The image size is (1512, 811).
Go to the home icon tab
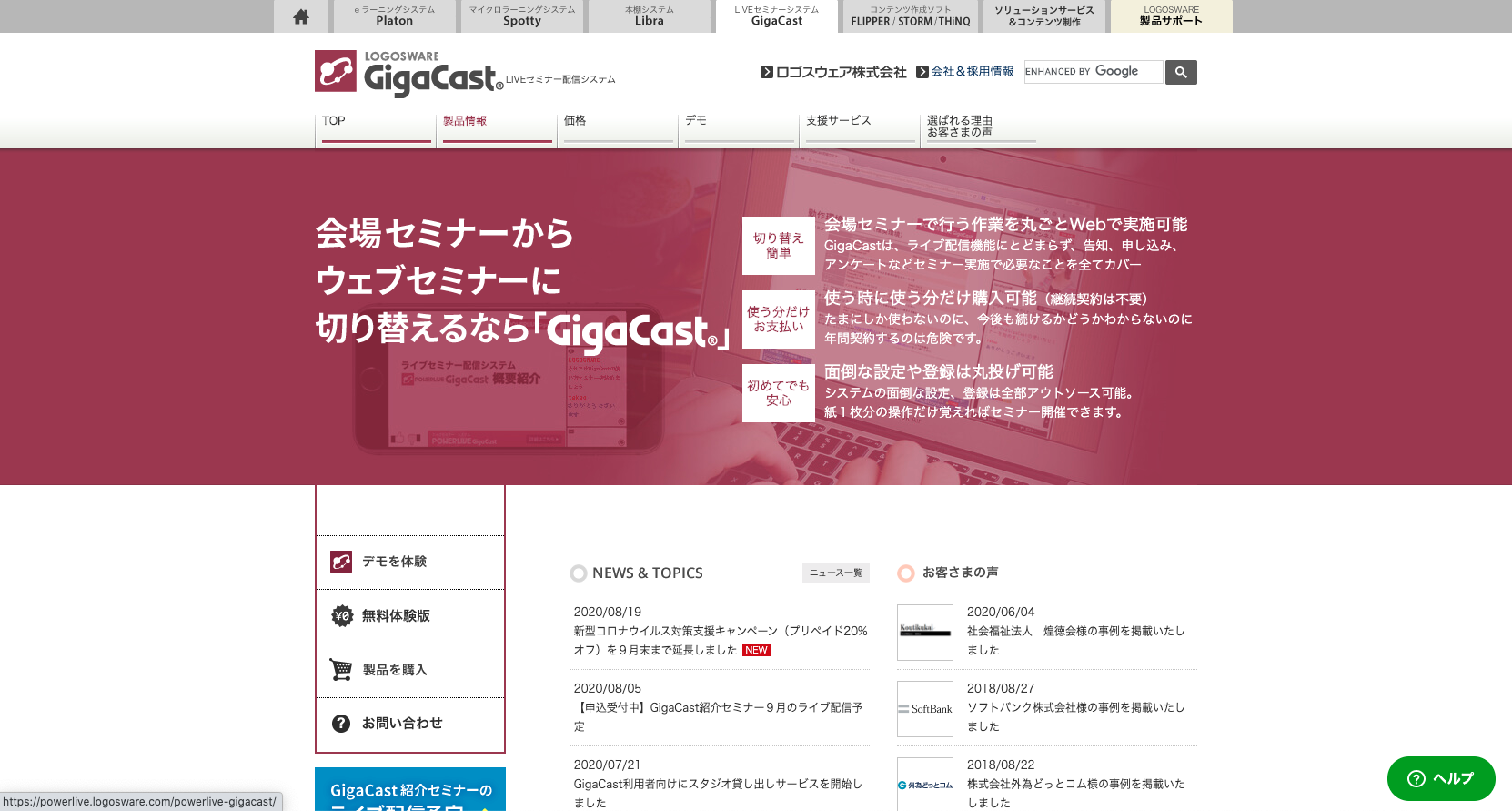(x=301, y=16)
